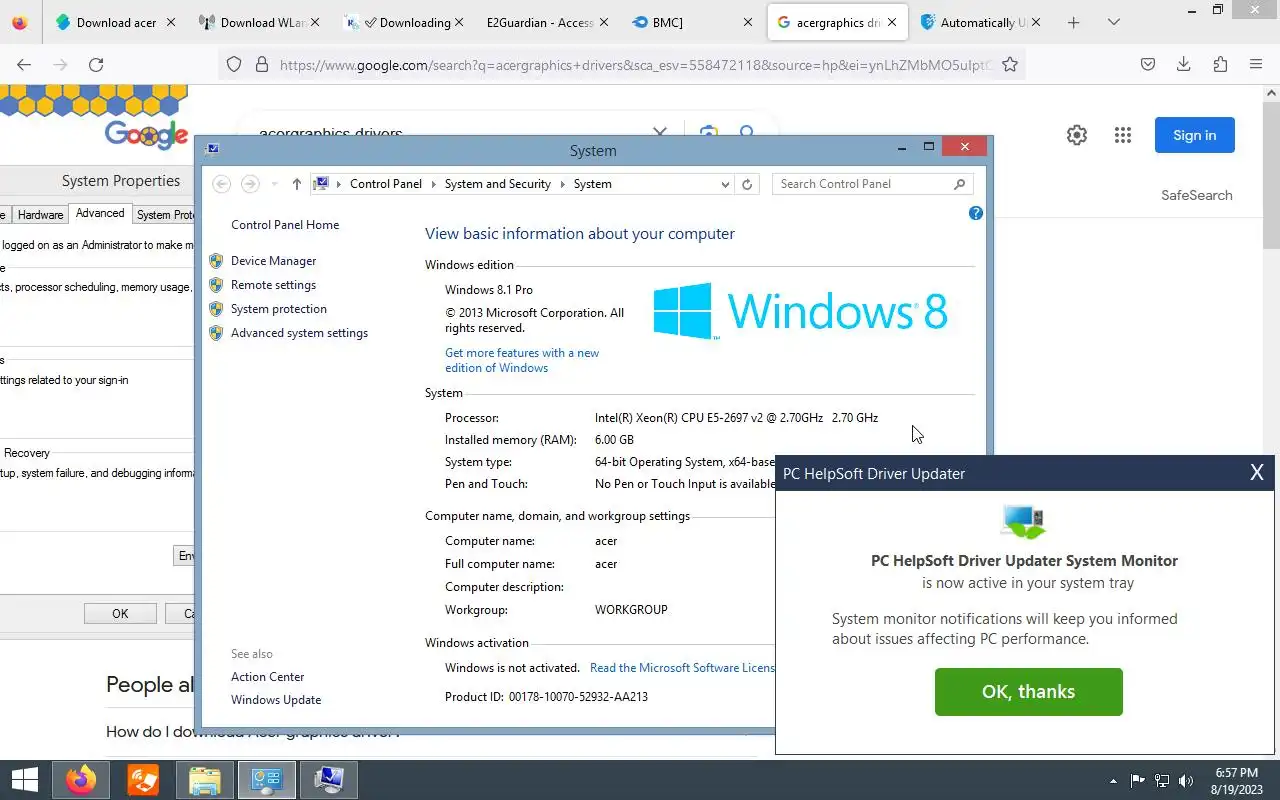Click the System window help question icon

pyautogui.click(x=976, y=213)
